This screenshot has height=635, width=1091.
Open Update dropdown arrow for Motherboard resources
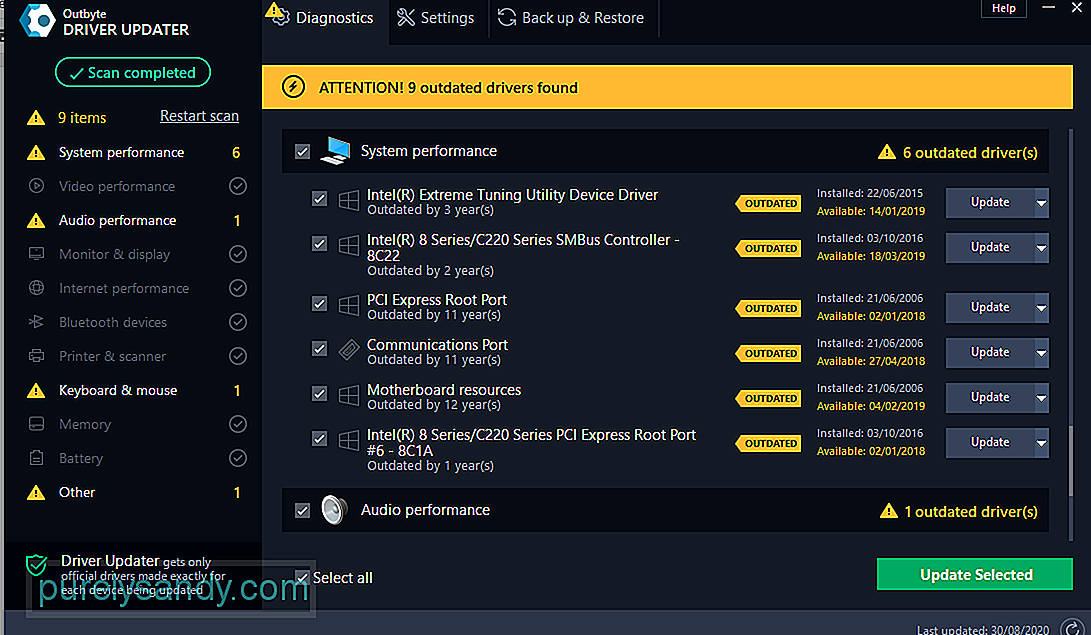click(x=1042, y=398)
